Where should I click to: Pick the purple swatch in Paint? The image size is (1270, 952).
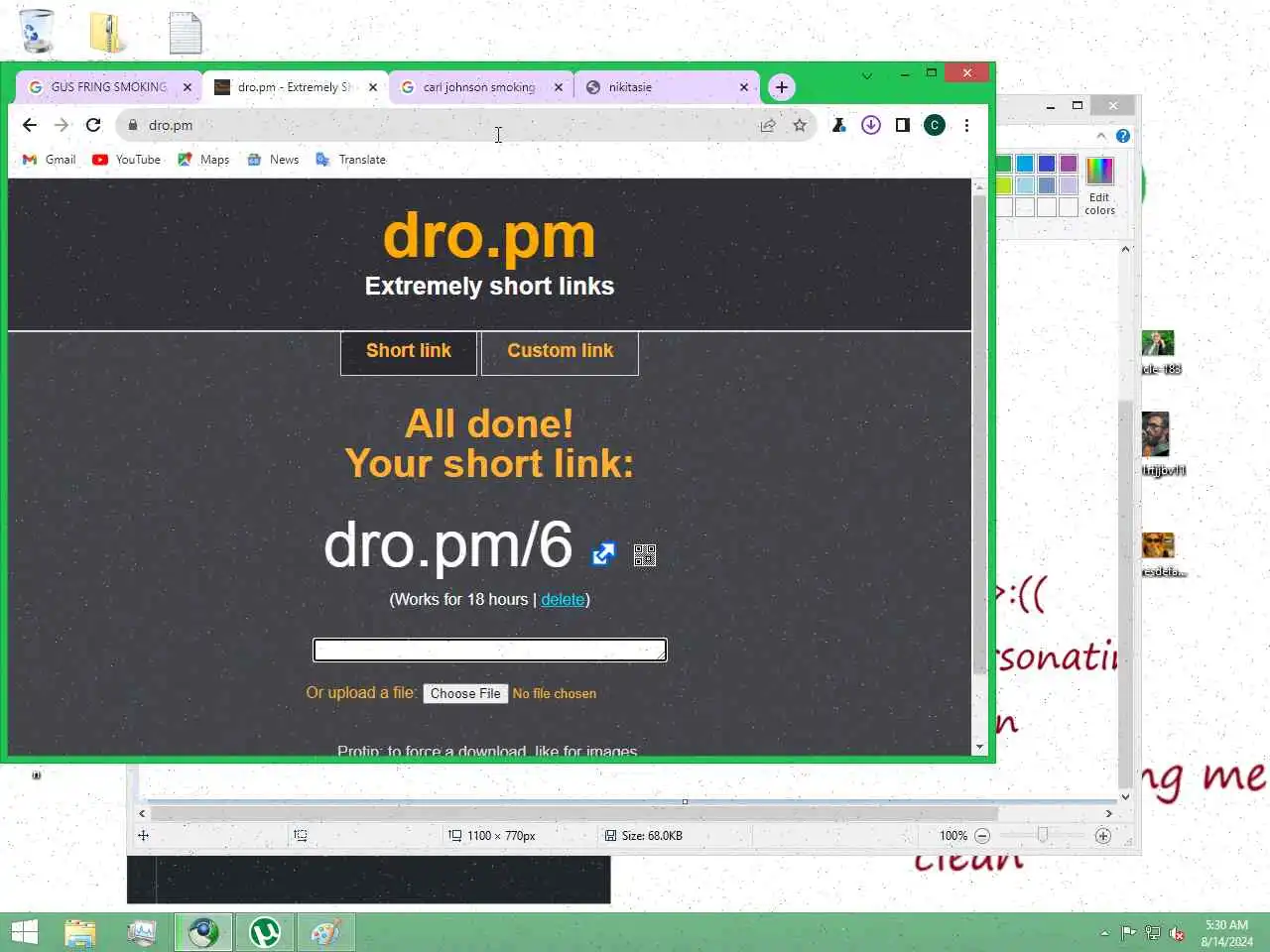tap(1069, 164)
